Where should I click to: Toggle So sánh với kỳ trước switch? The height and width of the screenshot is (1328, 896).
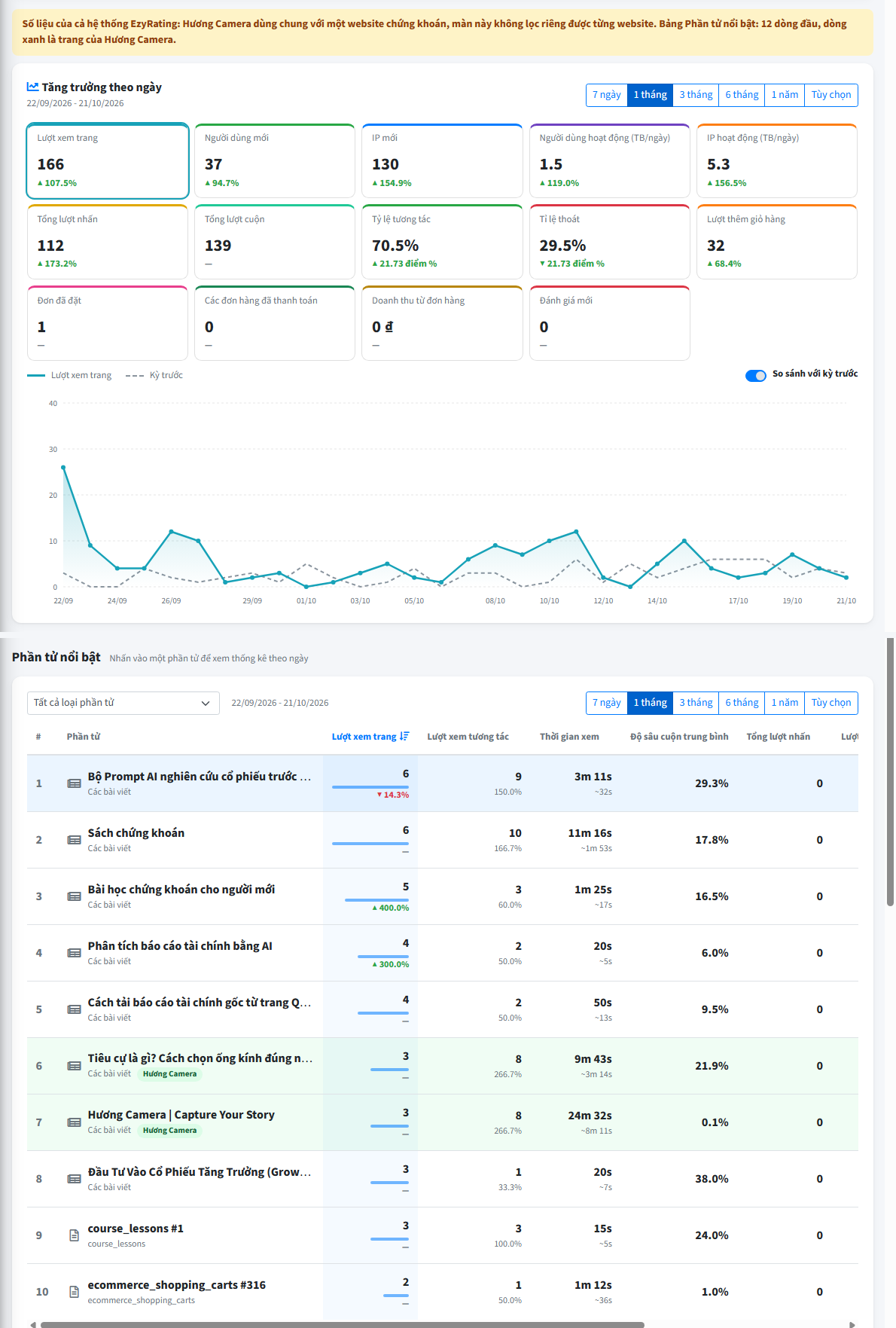[755, 375]
